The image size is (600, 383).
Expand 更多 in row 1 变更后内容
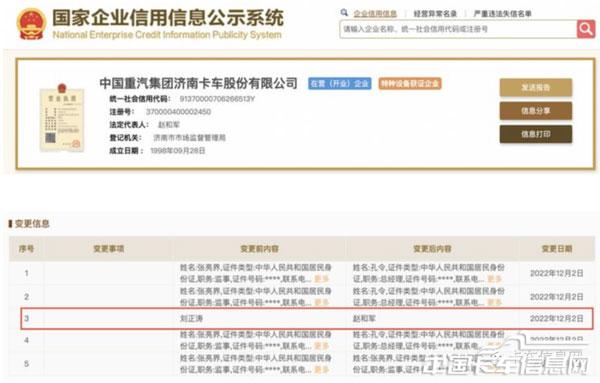click(494, 279)
